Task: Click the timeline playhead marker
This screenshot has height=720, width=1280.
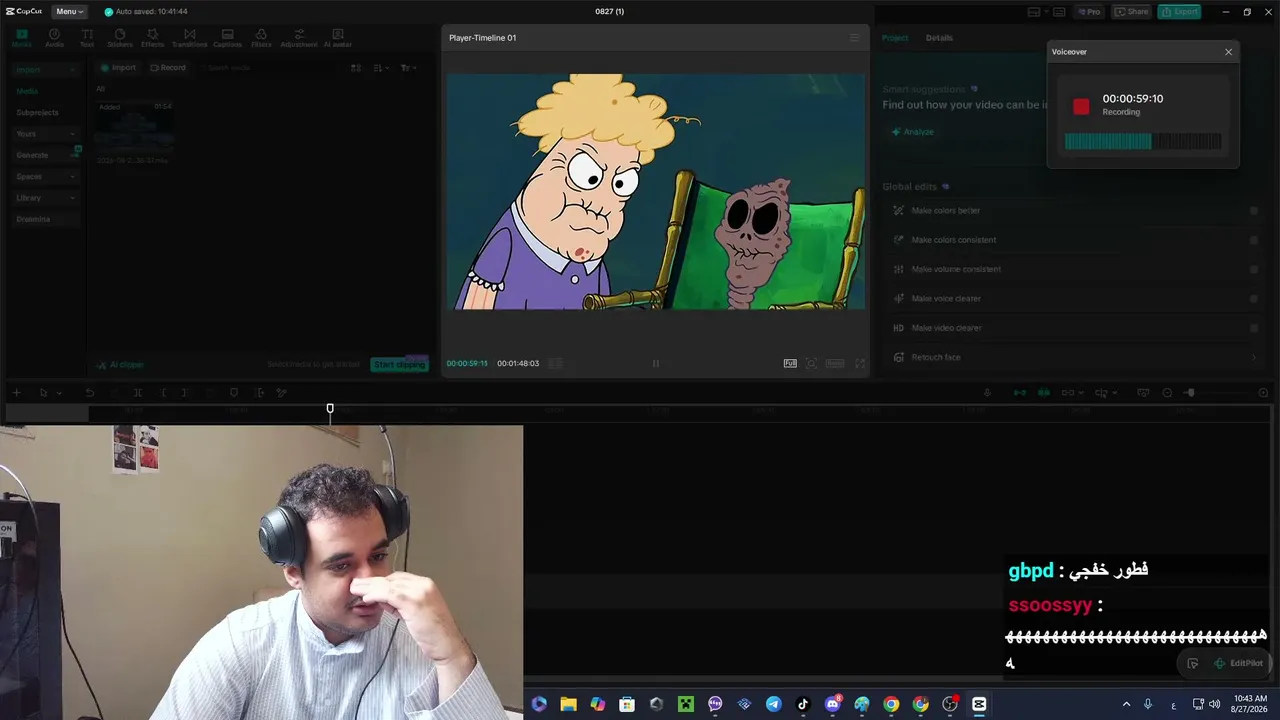Action: [x=330, y=409]
